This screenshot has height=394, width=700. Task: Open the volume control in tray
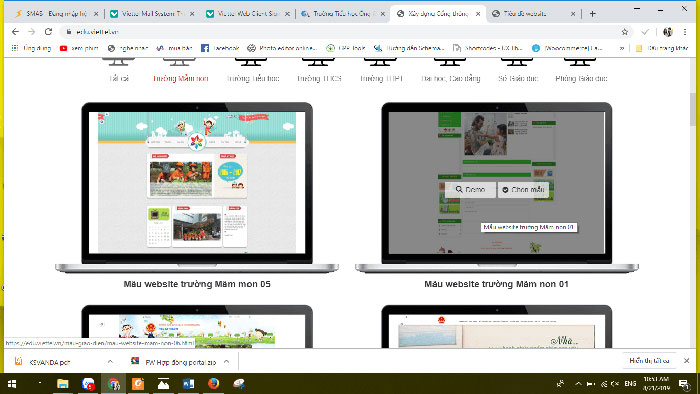pos(616,384)
